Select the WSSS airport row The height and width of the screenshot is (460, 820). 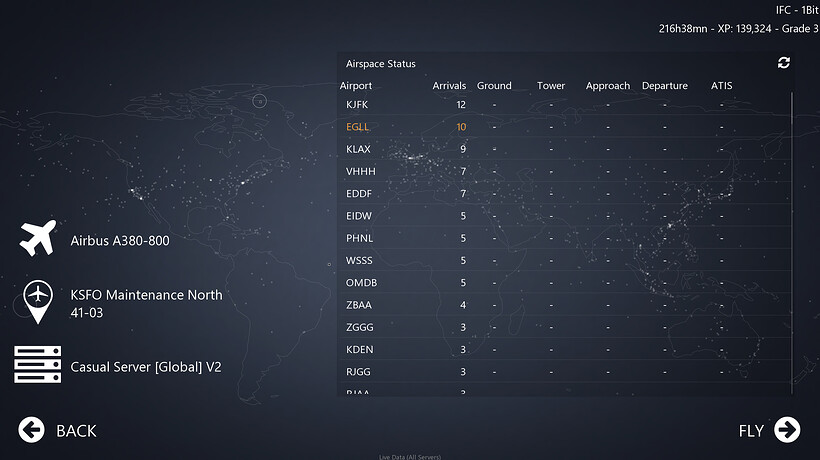565,260
